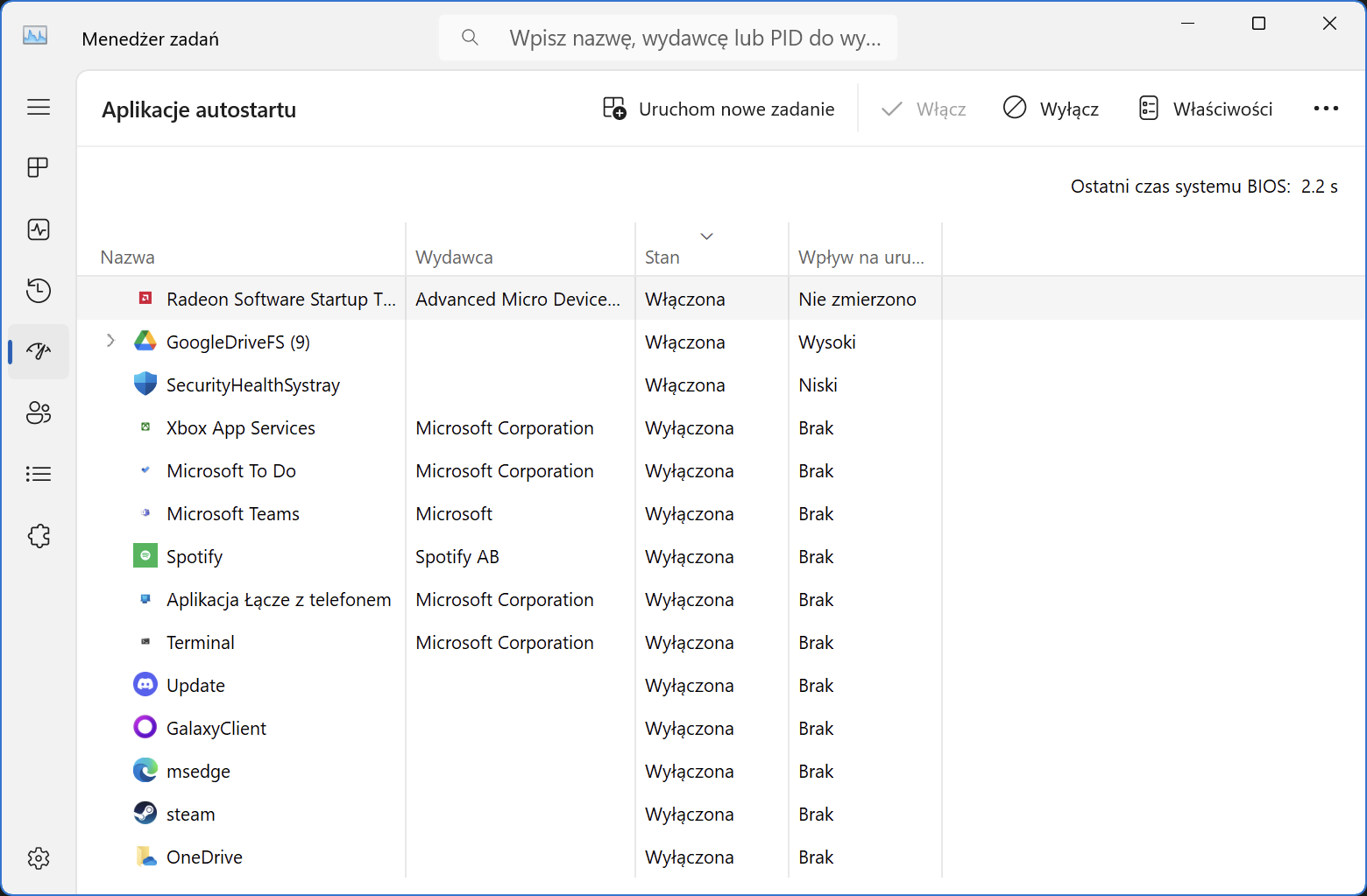Click the msedge browser icon
The height and width of the screenshot is (896, 1367).
145,771
